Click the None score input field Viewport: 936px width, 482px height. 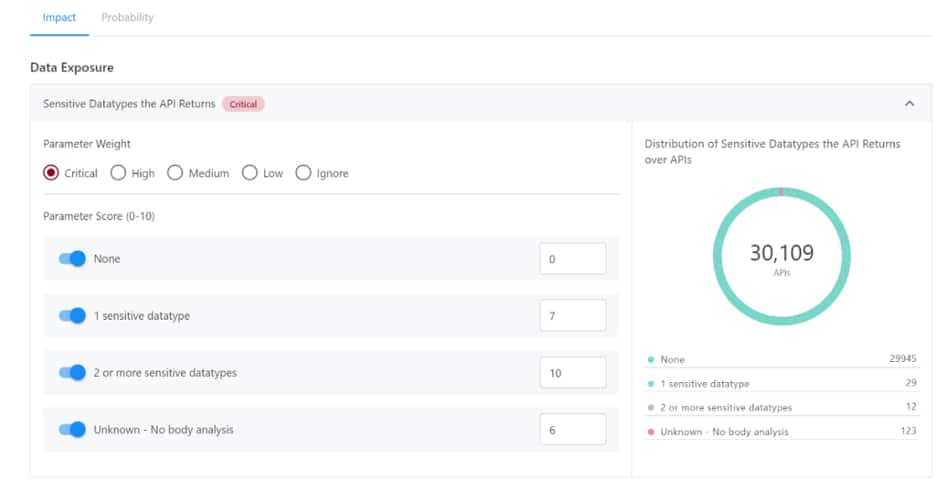[x=572, y=259]
